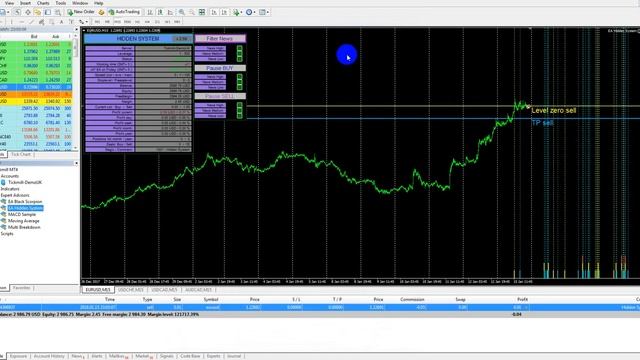Open the Data Window toolbar icon
The image size is (640, 360).
(28, 12)
